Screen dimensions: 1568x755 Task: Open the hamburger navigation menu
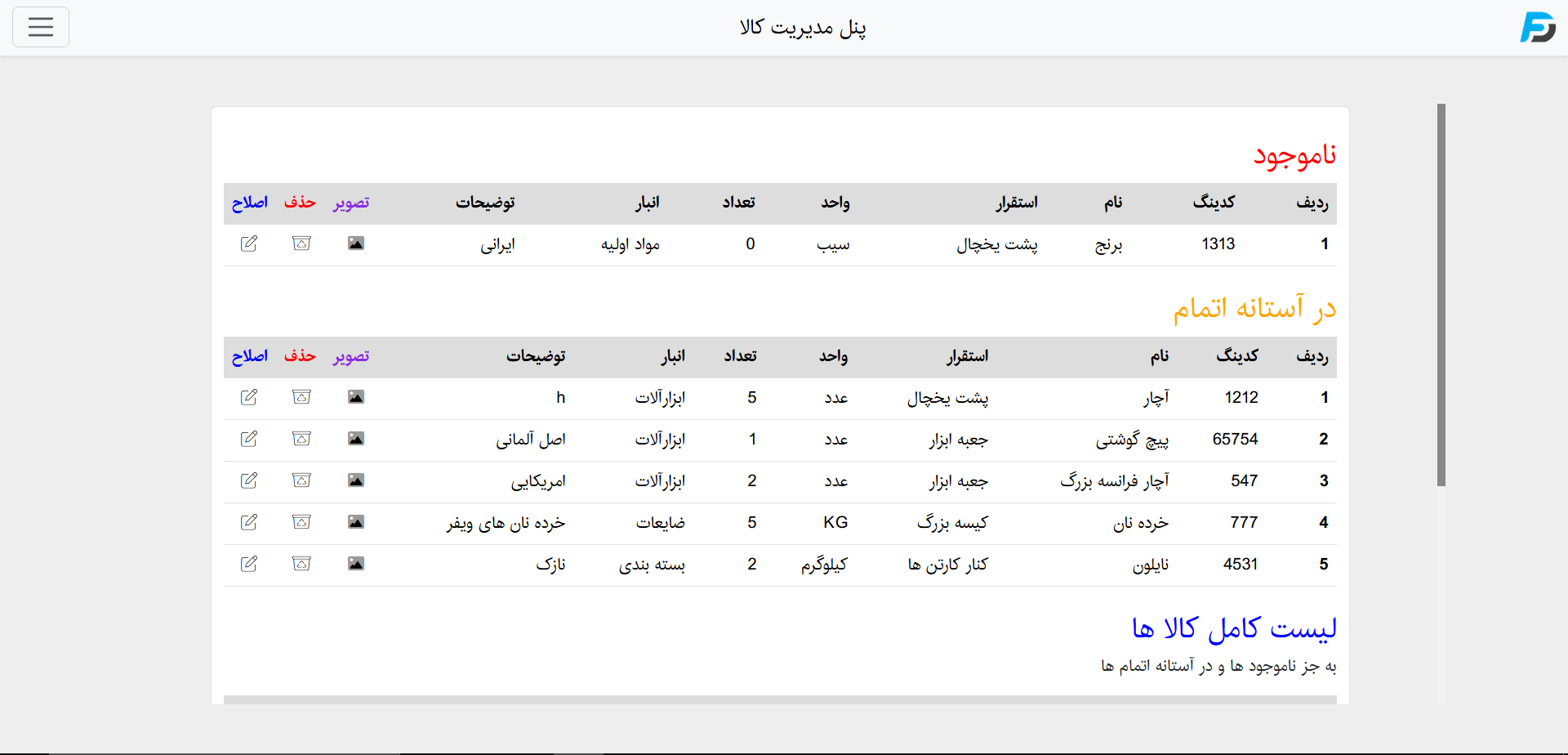(x=41, y=27)
